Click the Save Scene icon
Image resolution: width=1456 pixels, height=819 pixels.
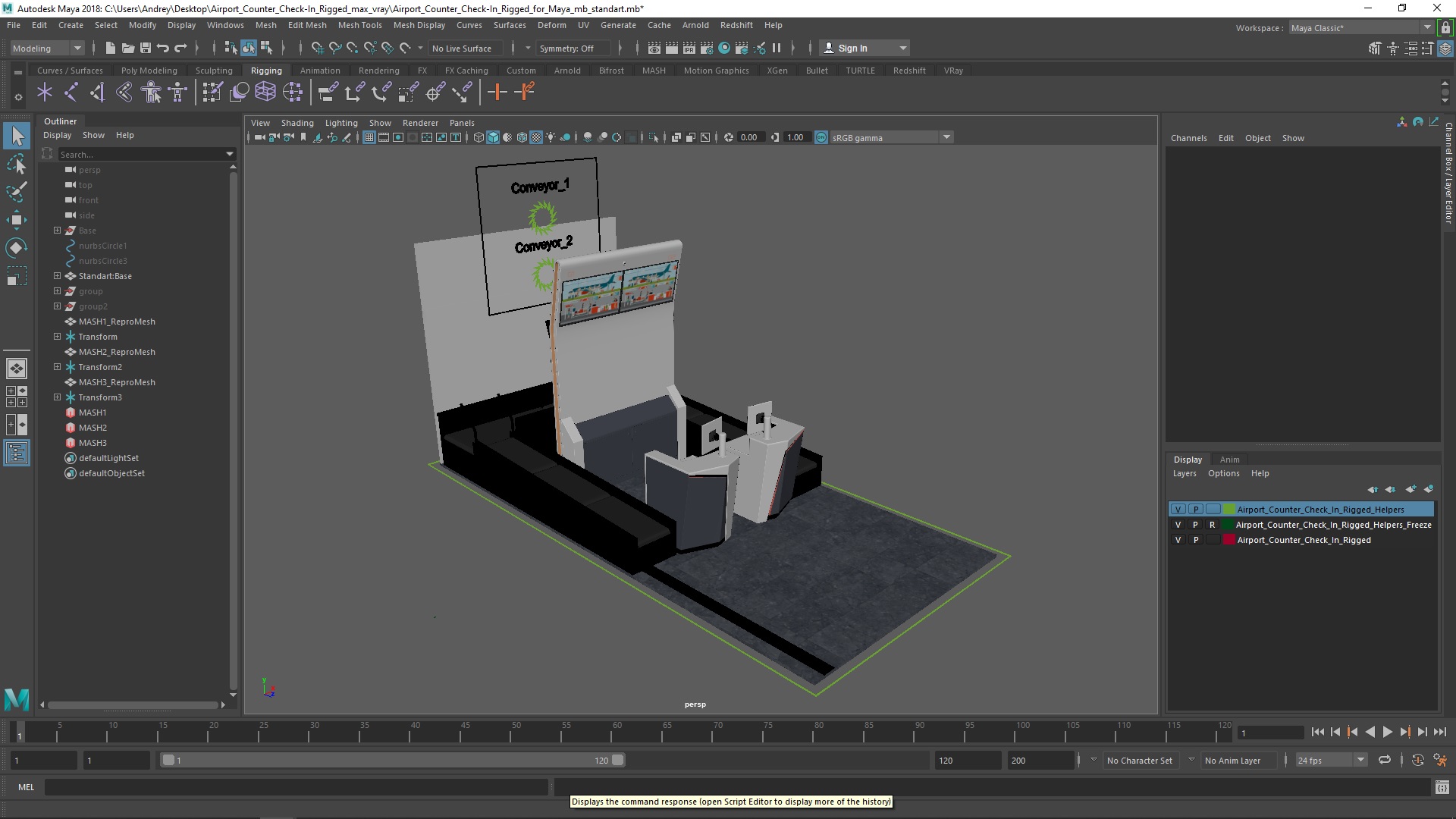145,48
